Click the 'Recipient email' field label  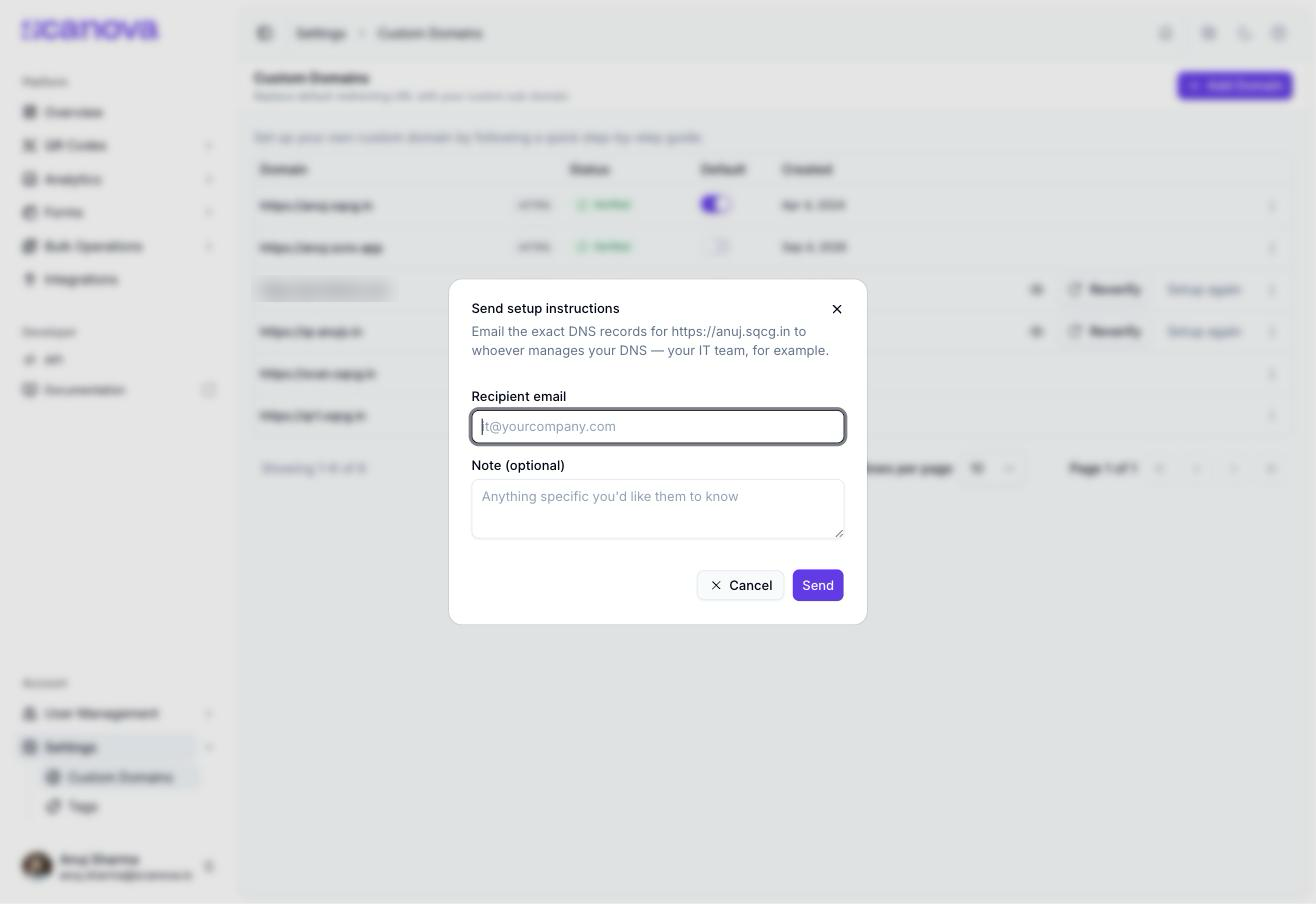pos(518,396)
